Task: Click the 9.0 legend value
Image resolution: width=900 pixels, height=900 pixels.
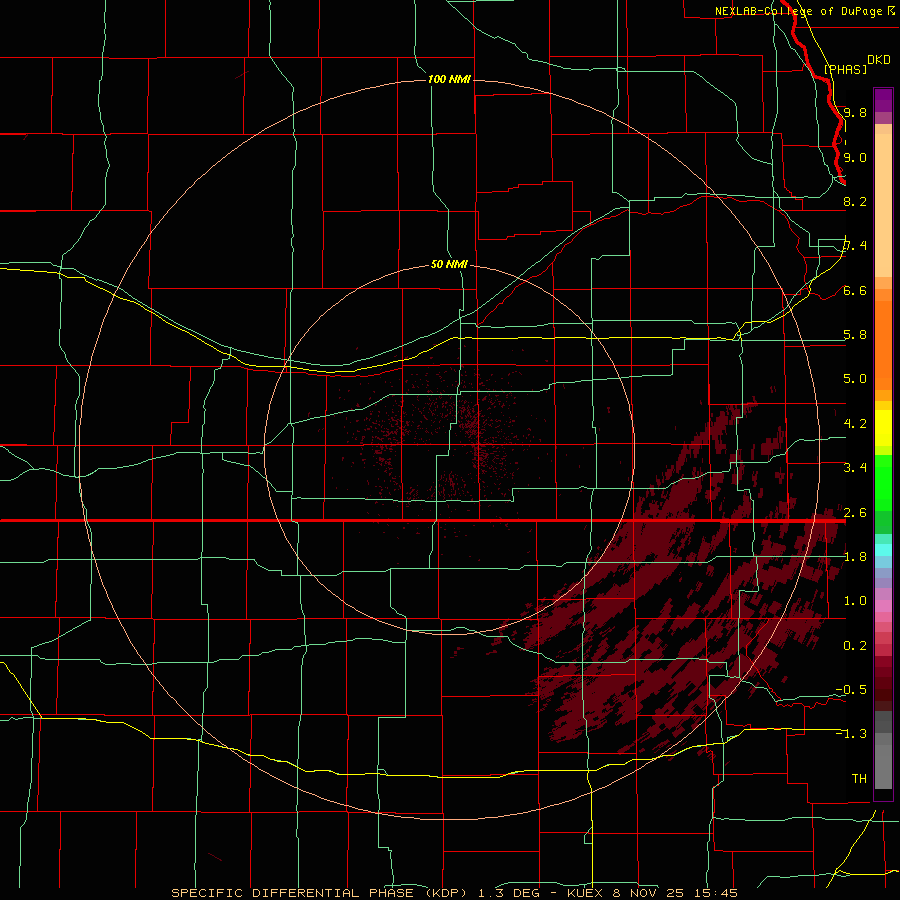Action: click(855, 158)
